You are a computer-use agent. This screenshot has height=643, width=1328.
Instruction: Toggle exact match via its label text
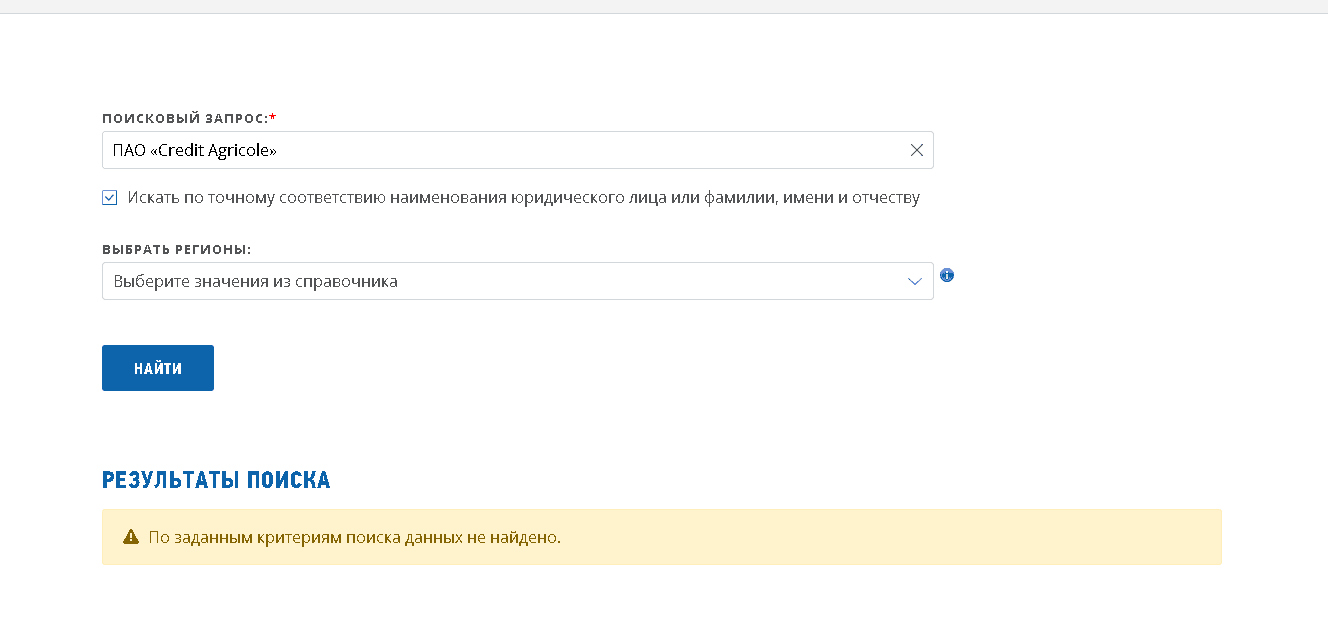(523, 198)
